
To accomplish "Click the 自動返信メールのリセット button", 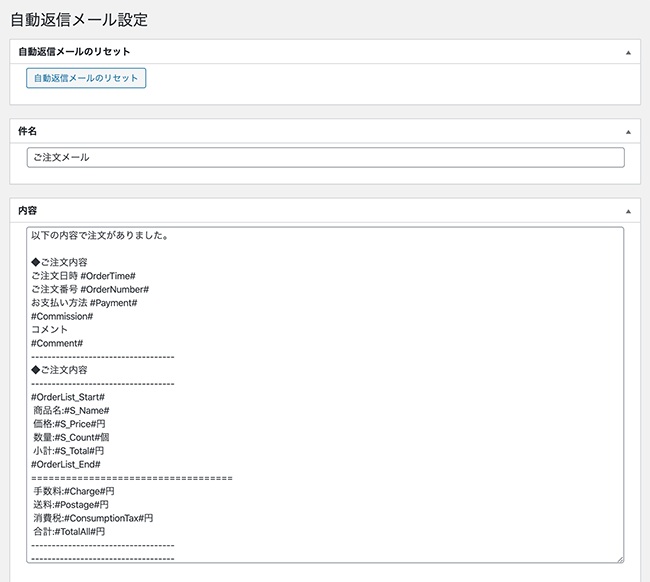I will pos(86,78).
